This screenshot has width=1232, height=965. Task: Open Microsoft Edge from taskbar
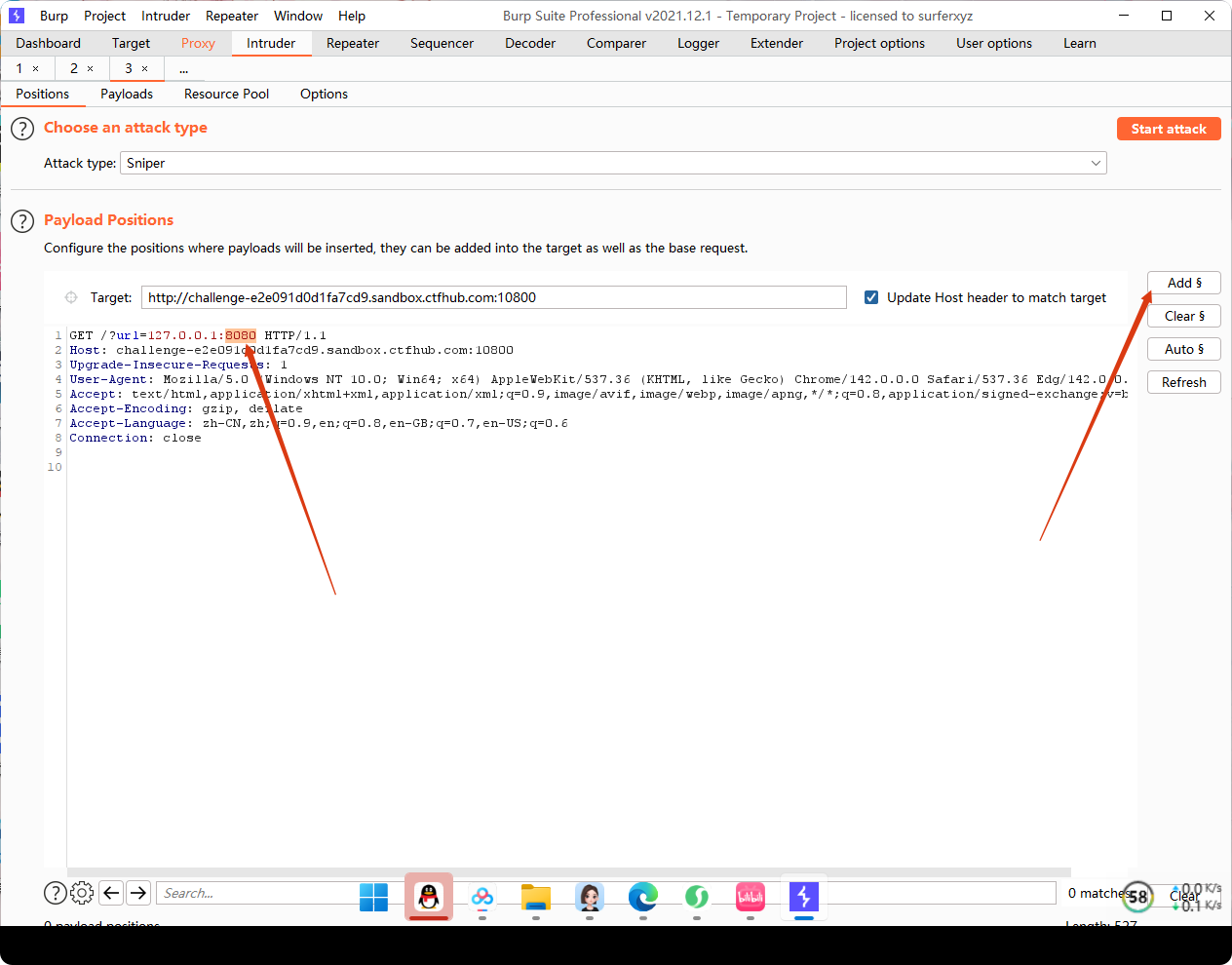pos(643,897)
